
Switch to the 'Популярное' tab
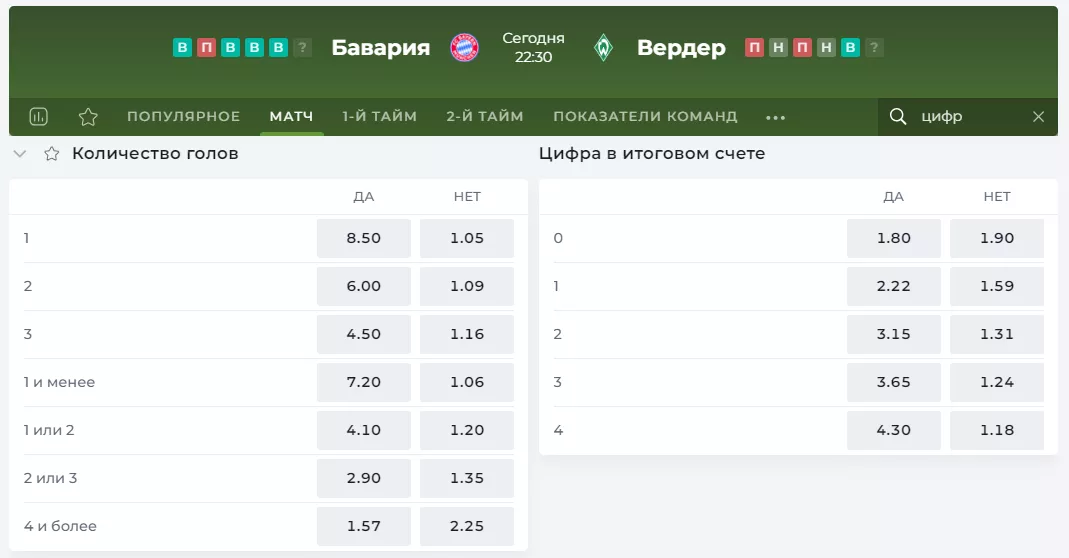(183, 117)
